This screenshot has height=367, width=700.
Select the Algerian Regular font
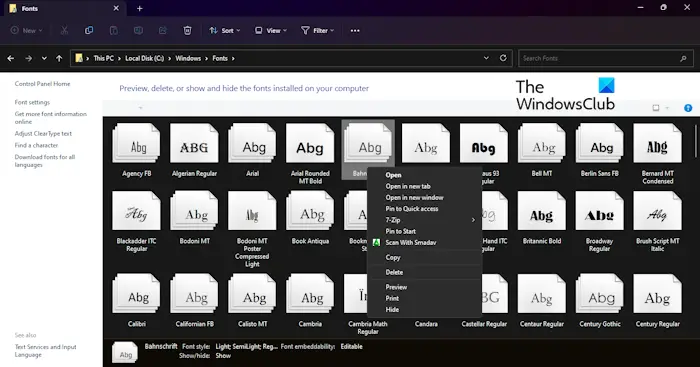(x=194, y=150)
